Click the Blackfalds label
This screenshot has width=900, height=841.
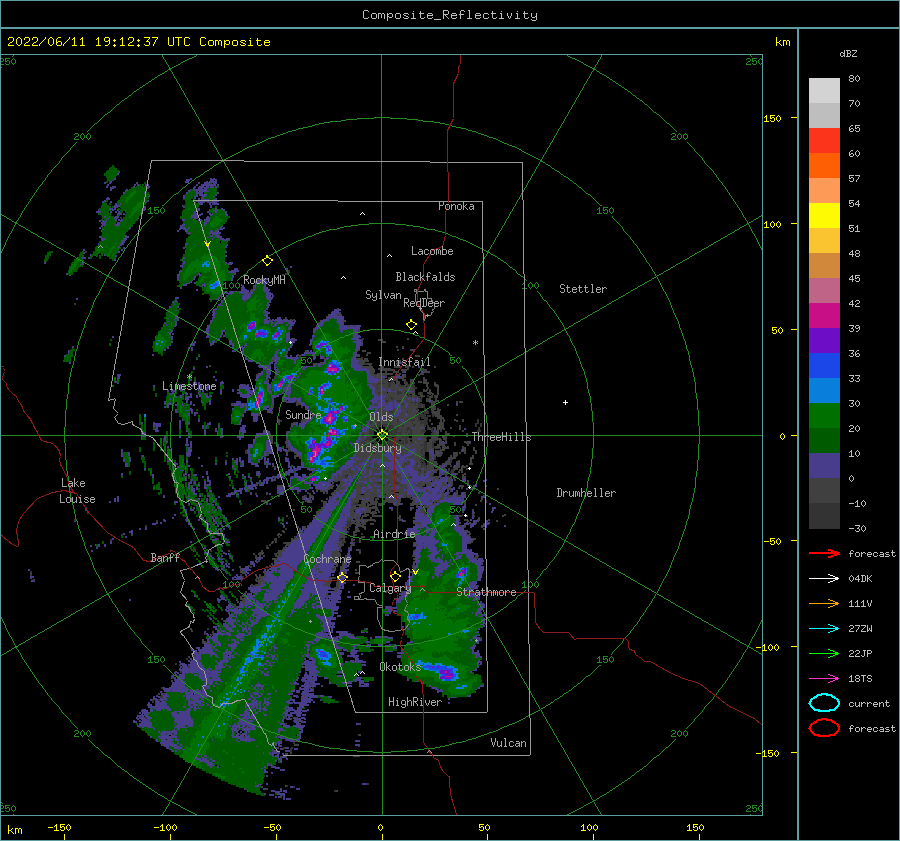[x=425, y=277]
